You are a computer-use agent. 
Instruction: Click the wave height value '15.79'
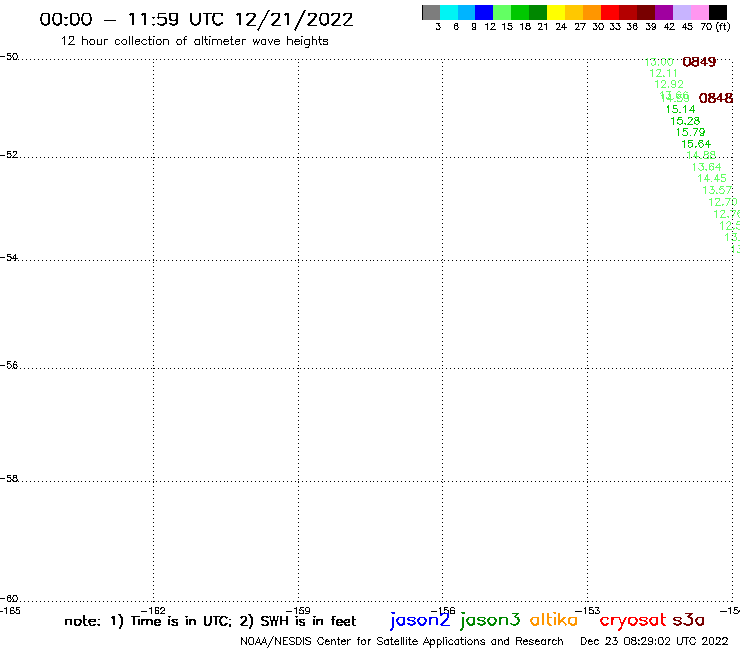click(690, 133)
